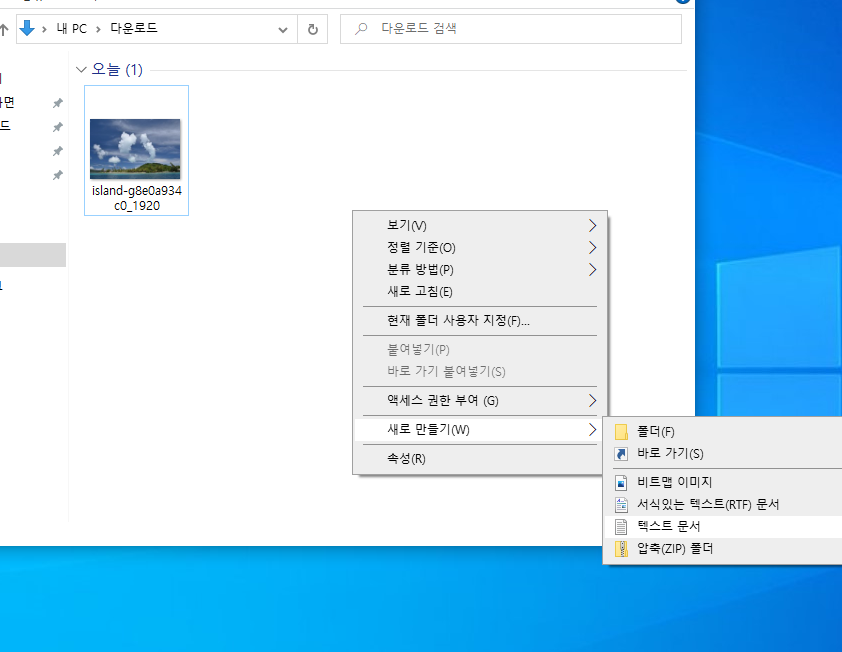Screen dimensions: 842x652
Task: Open the address bar history dropdown
Action: pyautogui.click(x=283, y=30)
